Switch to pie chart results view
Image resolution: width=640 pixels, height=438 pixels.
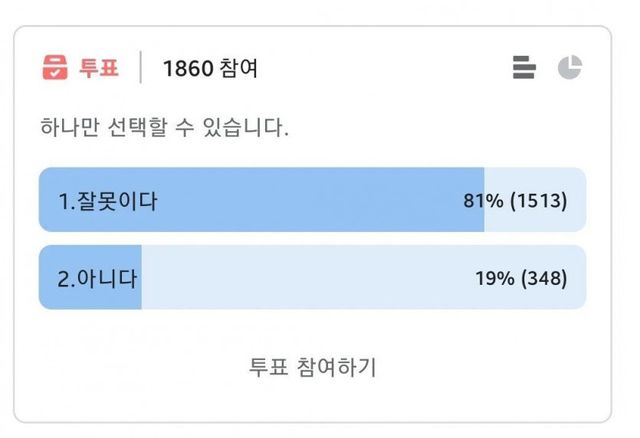tap(570, 68)
